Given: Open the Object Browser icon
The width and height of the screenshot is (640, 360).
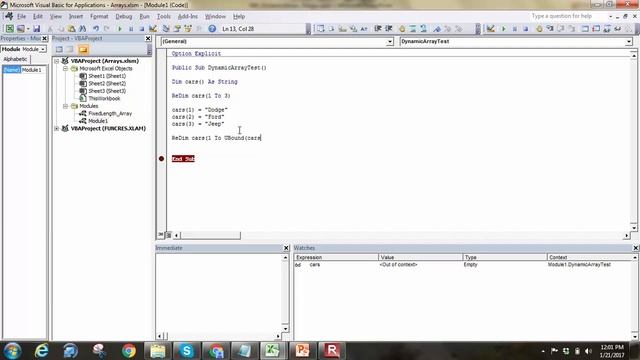Looking at the screenshot, I should pos(188,29).
